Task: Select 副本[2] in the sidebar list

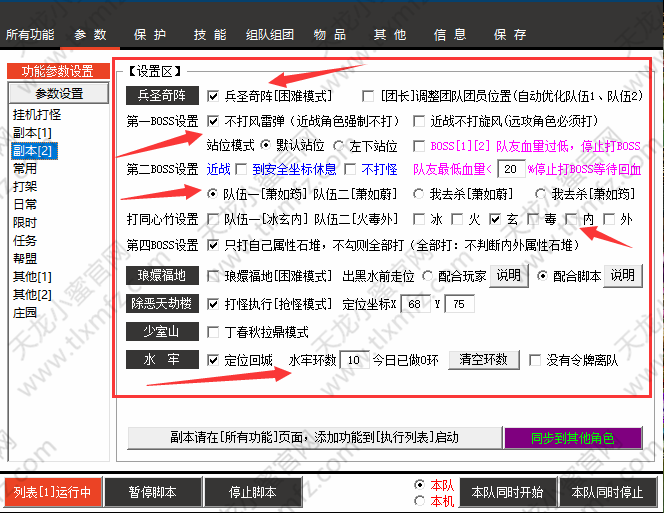Action: point(34,151)
